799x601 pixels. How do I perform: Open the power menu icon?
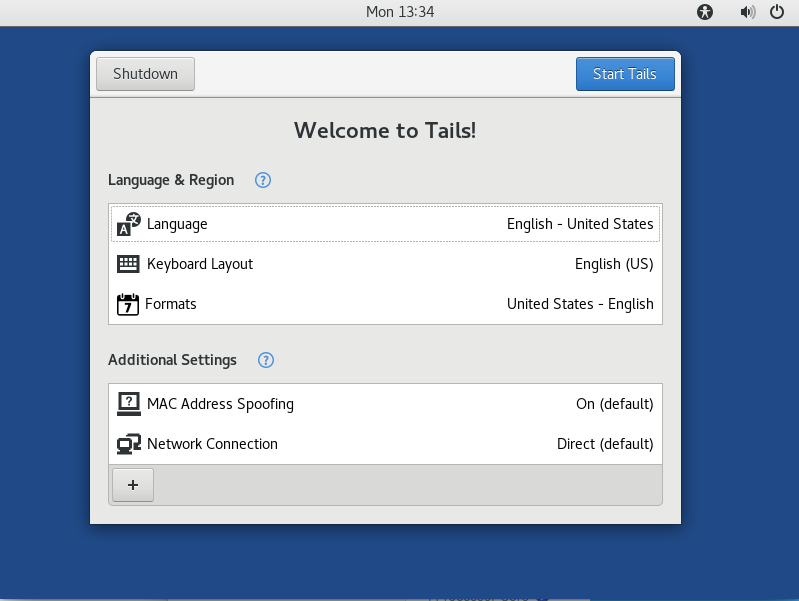tap(777, 12)
